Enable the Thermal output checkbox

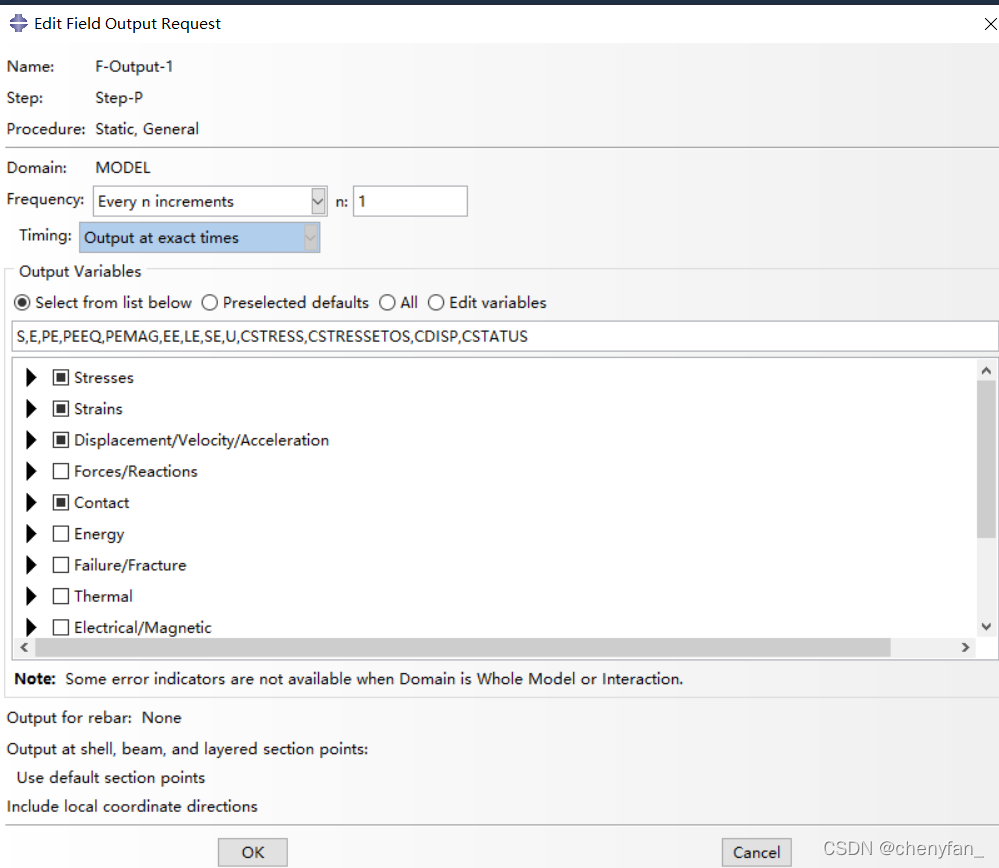click(61, 597)
